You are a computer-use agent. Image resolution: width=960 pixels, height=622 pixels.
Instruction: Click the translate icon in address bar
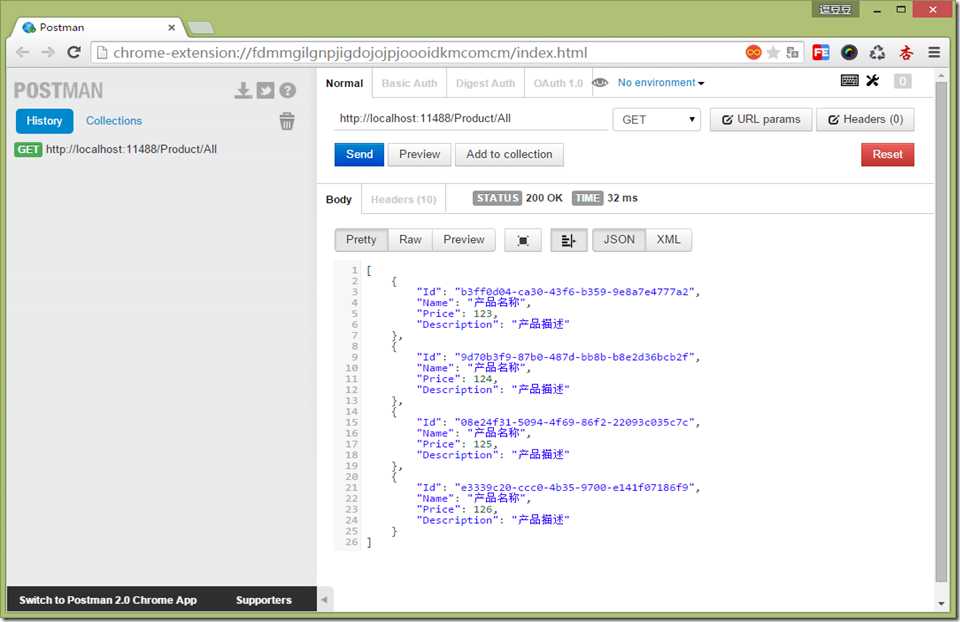[x=792, y=53]
